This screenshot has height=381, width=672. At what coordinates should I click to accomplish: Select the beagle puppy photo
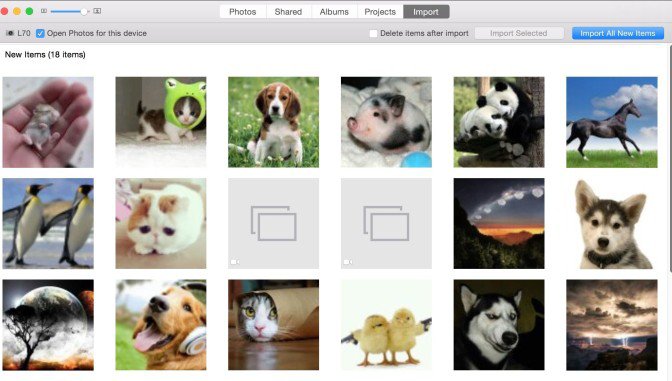[273, 122]
